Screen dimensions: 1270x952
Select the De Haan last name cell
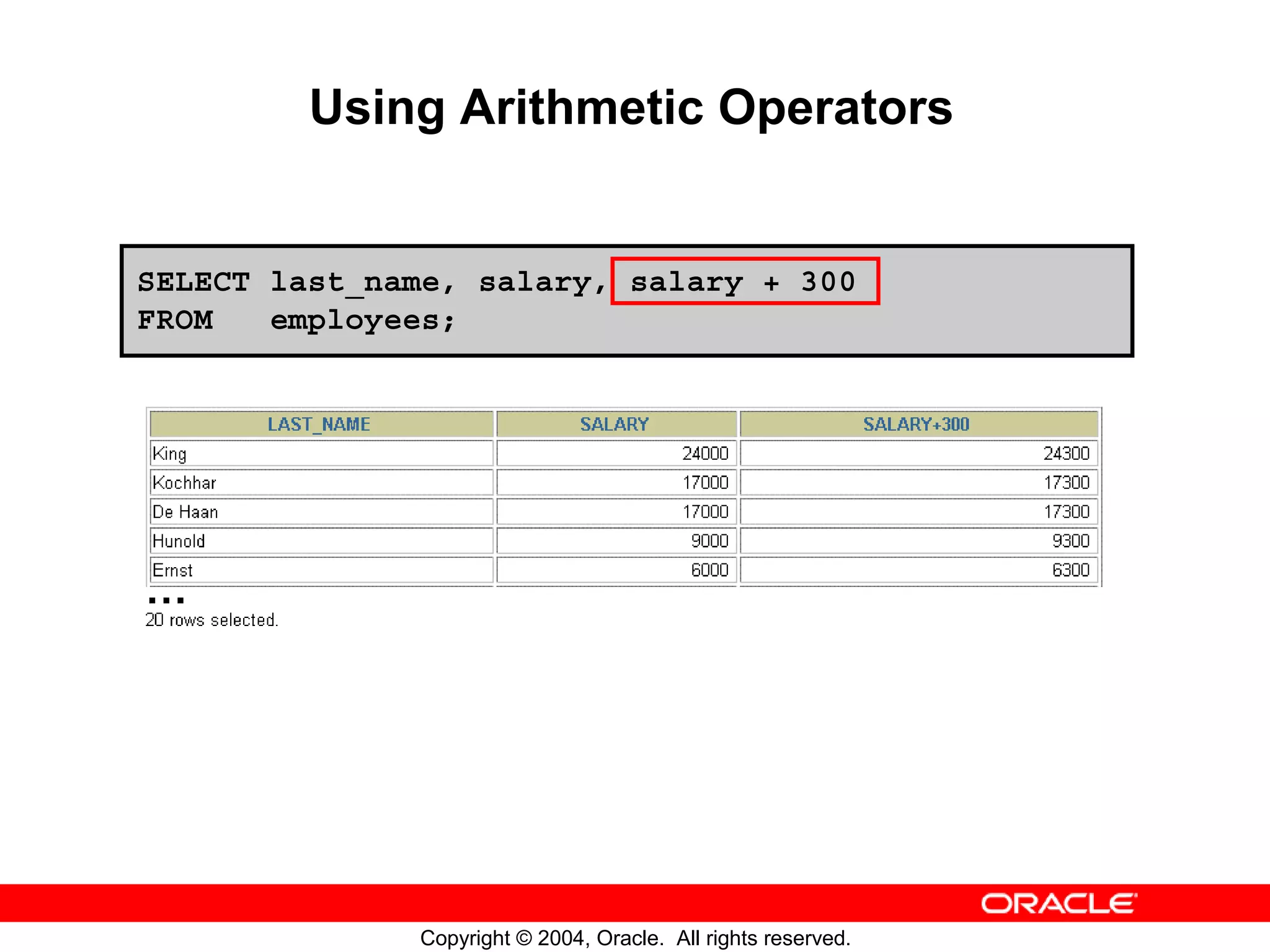[320, 511]
